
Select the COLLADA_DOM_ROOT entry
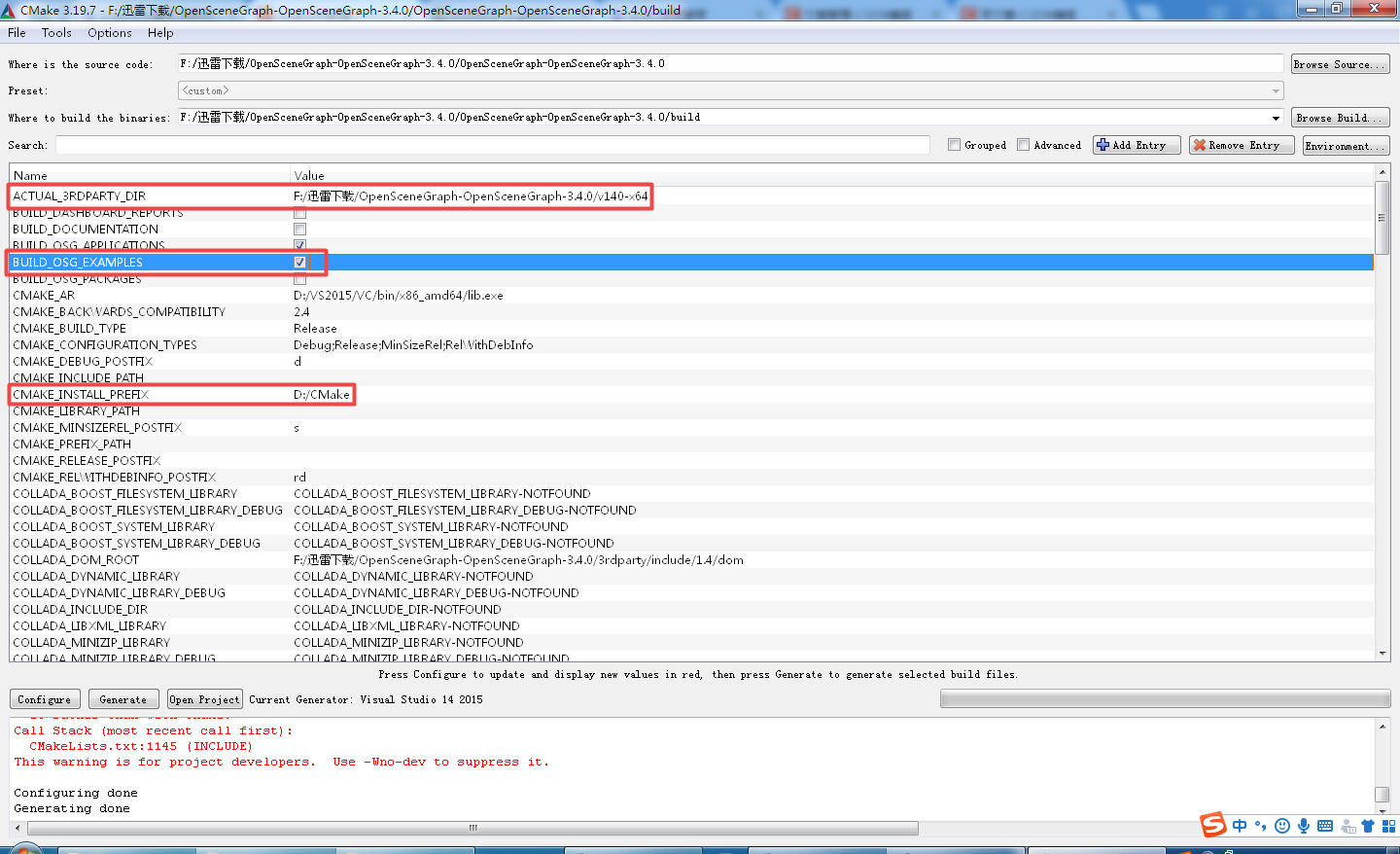pyautogui.click(x=76, y=560)
